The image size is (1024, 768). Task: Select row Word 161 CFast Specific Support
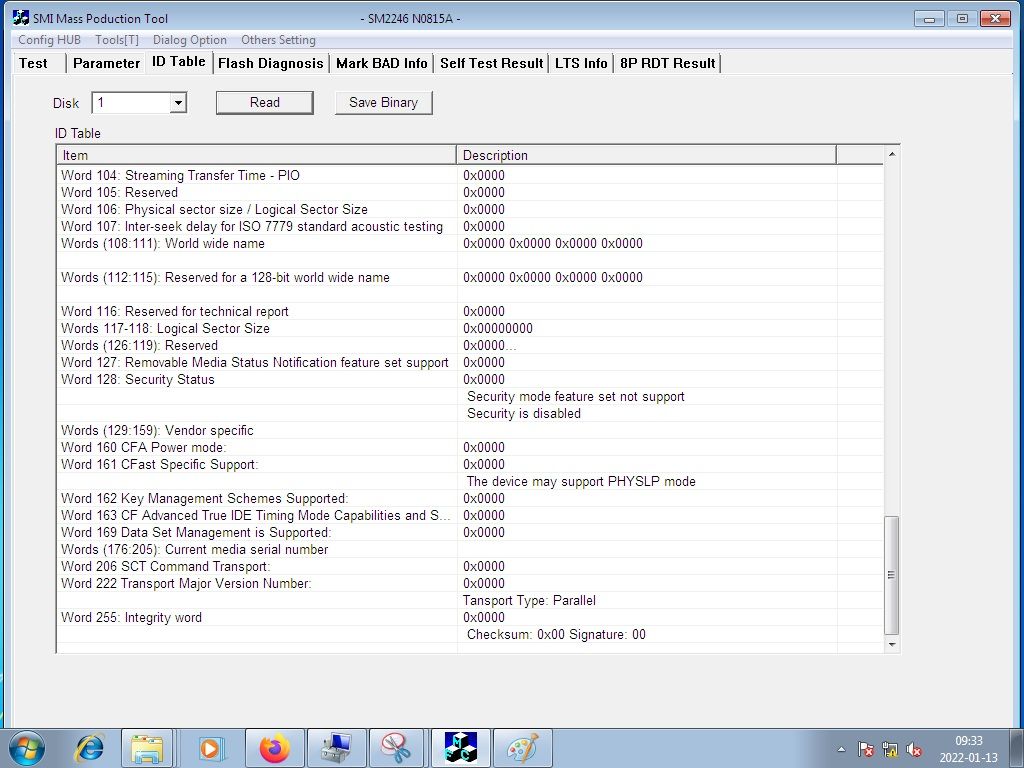click(470, 464)
